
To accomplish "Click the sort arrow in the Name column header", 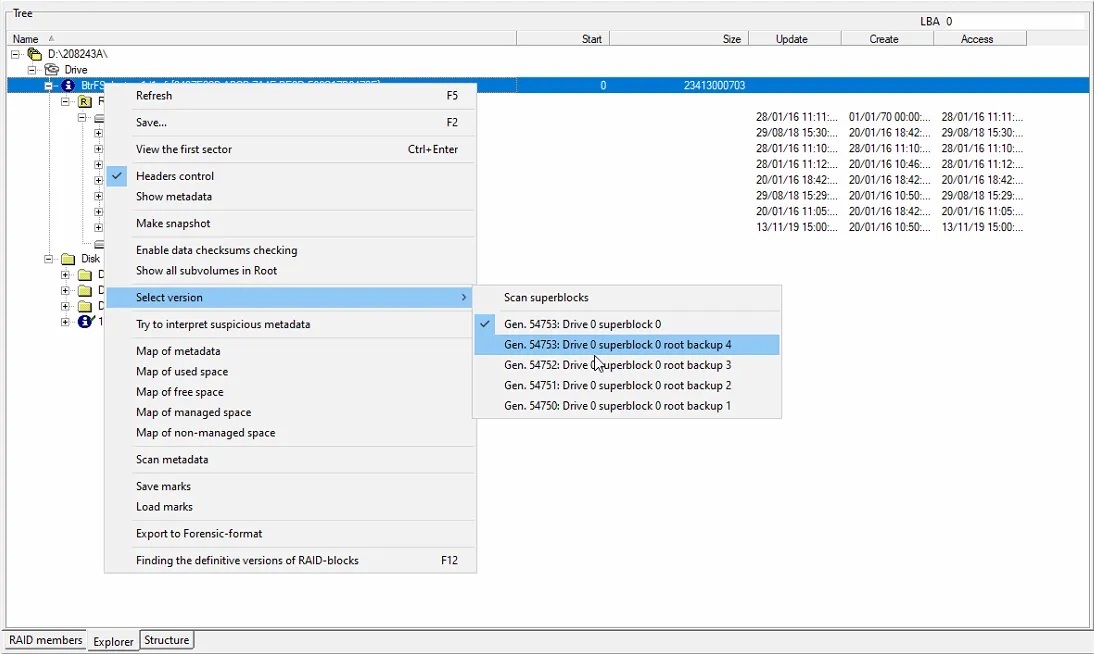I will (52, 39).
